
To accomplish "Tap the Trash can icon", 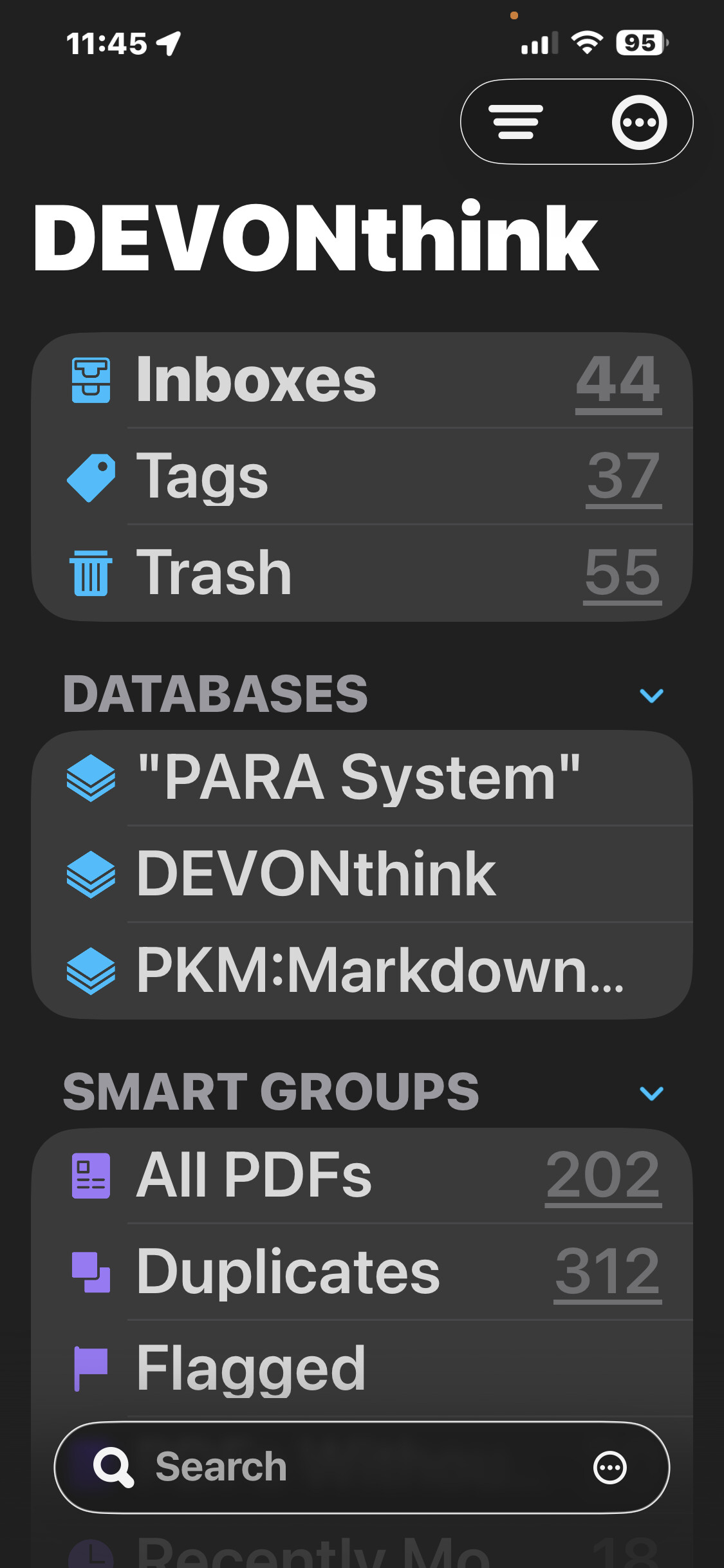I will 91,573.
